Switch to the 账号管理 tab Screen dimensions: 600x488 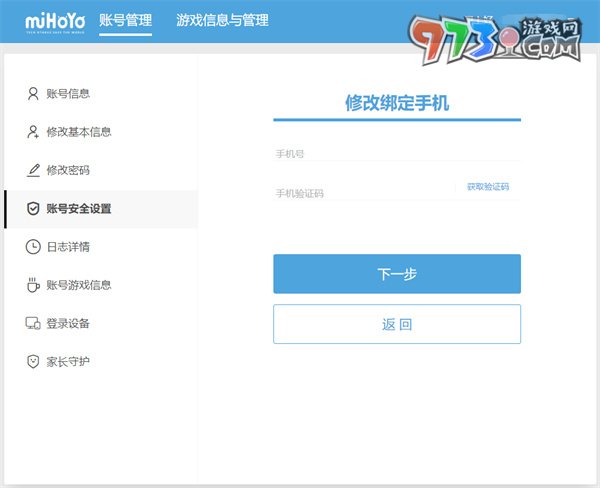click(x=126, y=20)
